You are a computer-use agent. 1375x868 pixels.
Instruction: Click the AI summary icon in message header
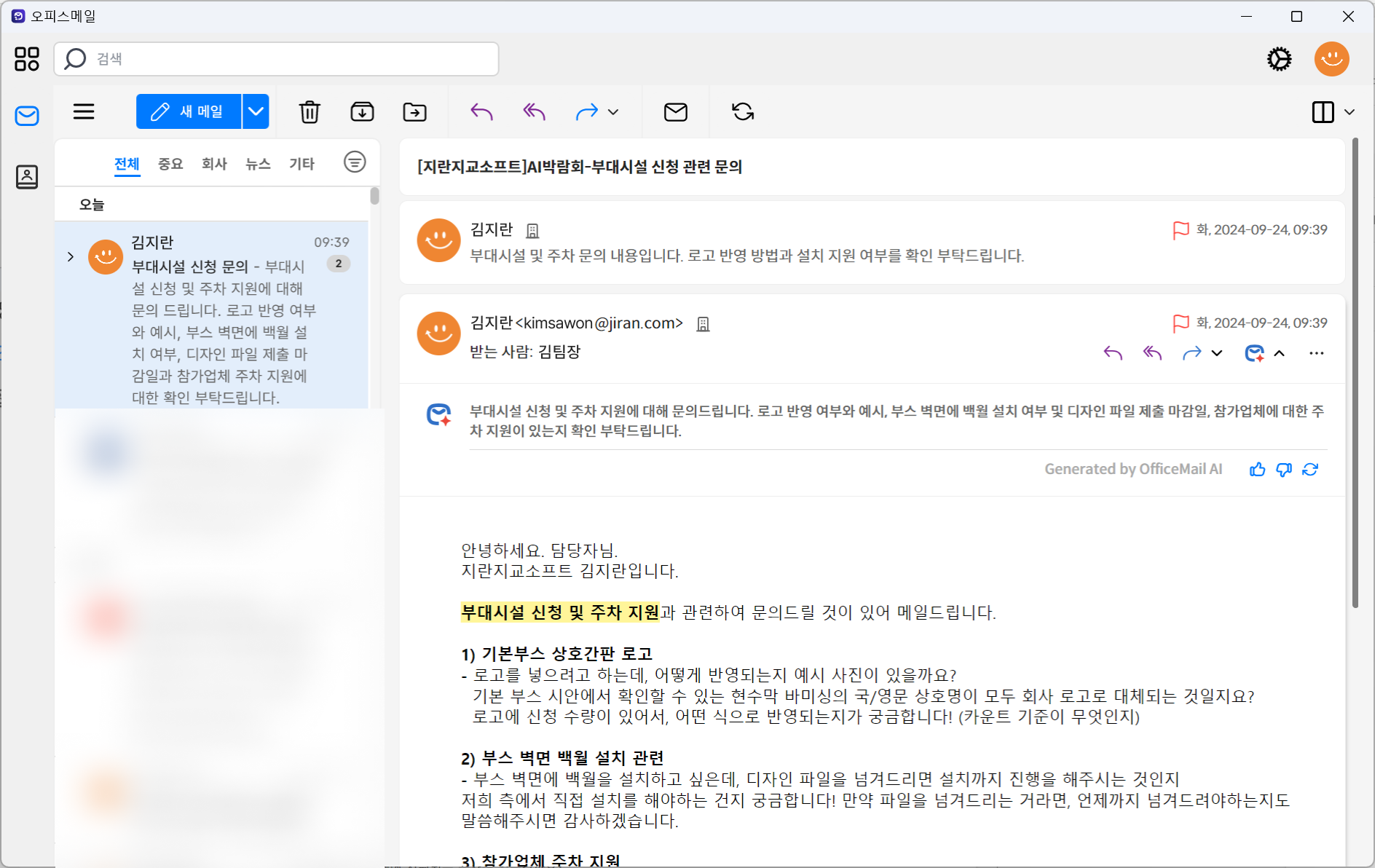(1254, 353)
